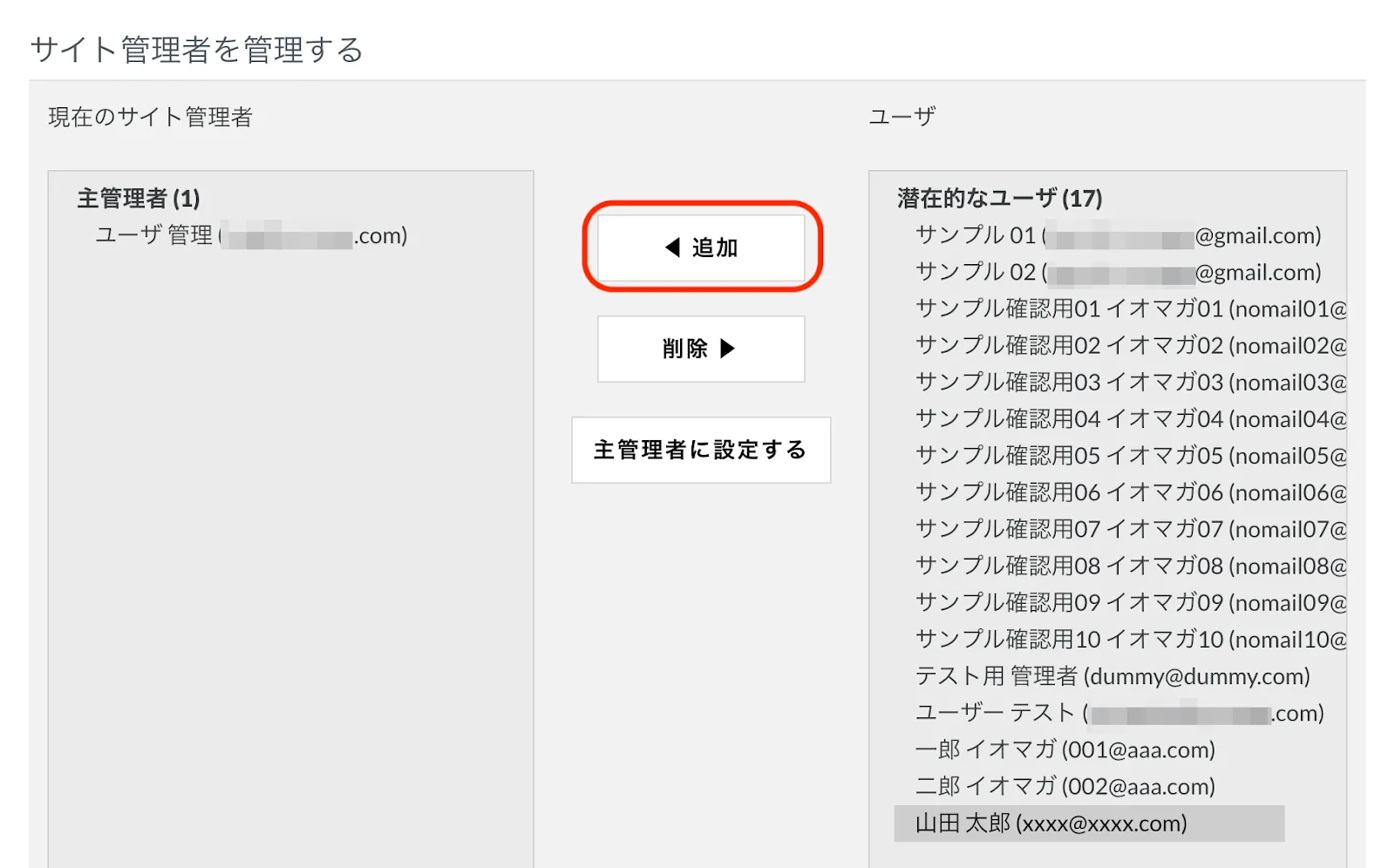Select ユーザ 管理 in current admins list
The width and height of the screenshot is (1395, 868).
251,235
